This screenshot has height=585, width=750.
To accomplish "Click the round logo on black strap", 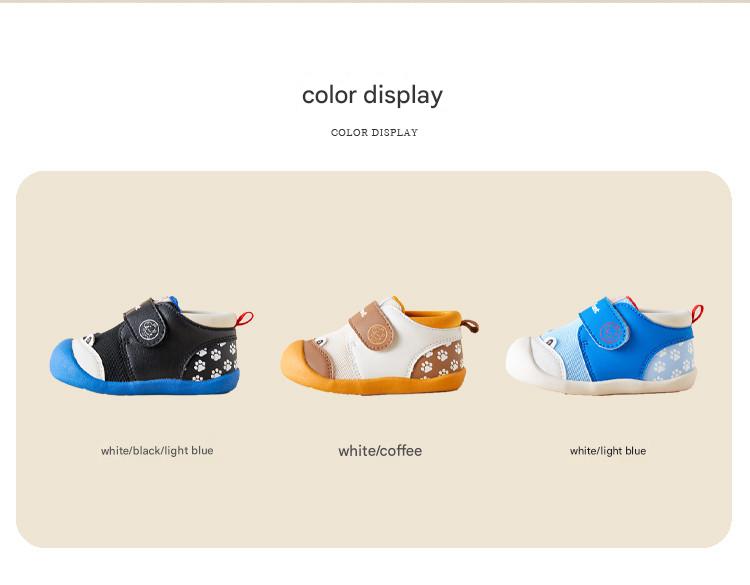I will coord(149,330).
